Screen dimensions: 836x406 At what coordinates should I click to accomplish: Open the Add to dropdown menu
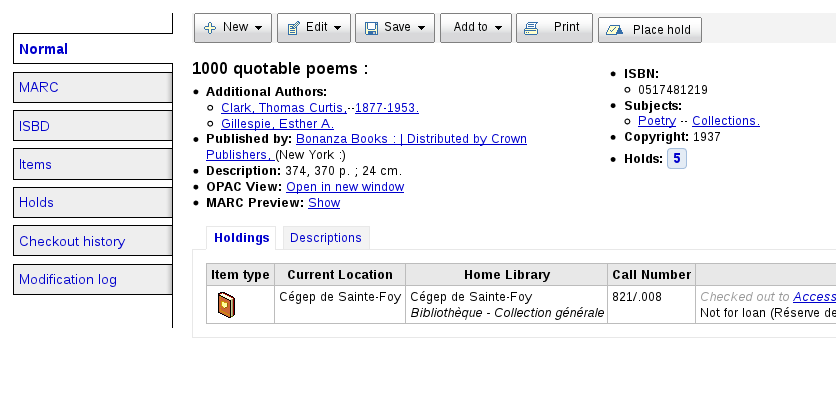coord(476,28)
